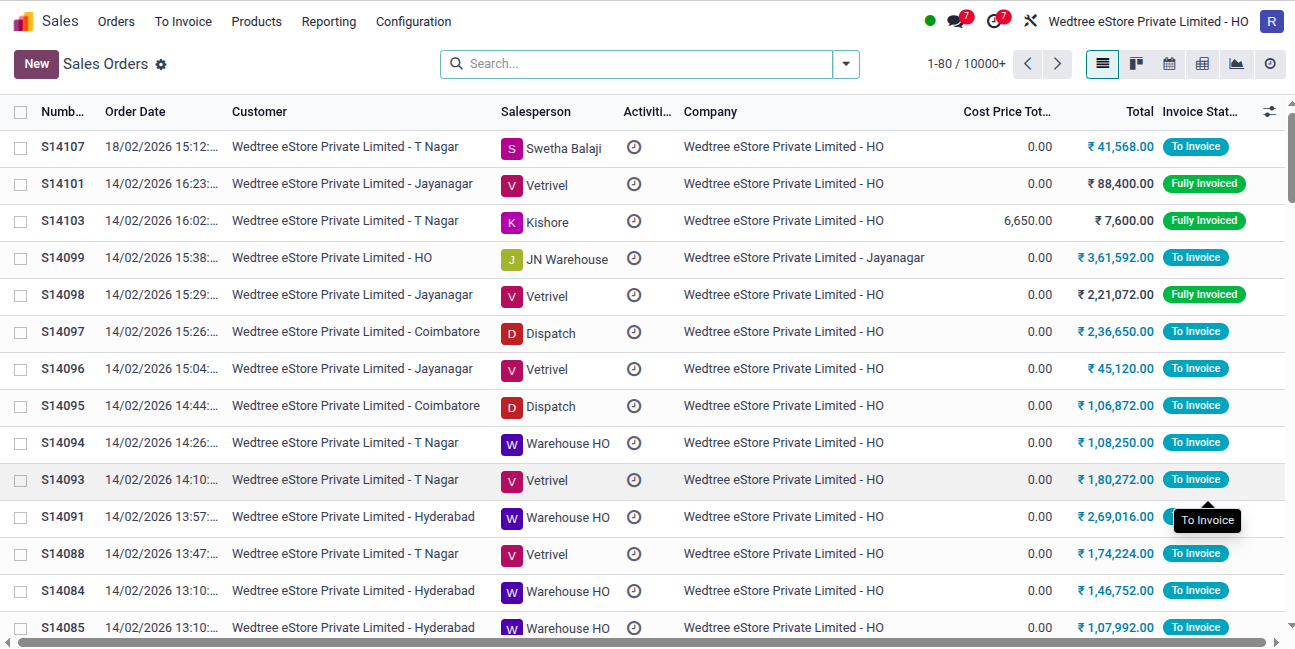
Task: Open optional columns adjust icon
Action: coord(1269,112)
